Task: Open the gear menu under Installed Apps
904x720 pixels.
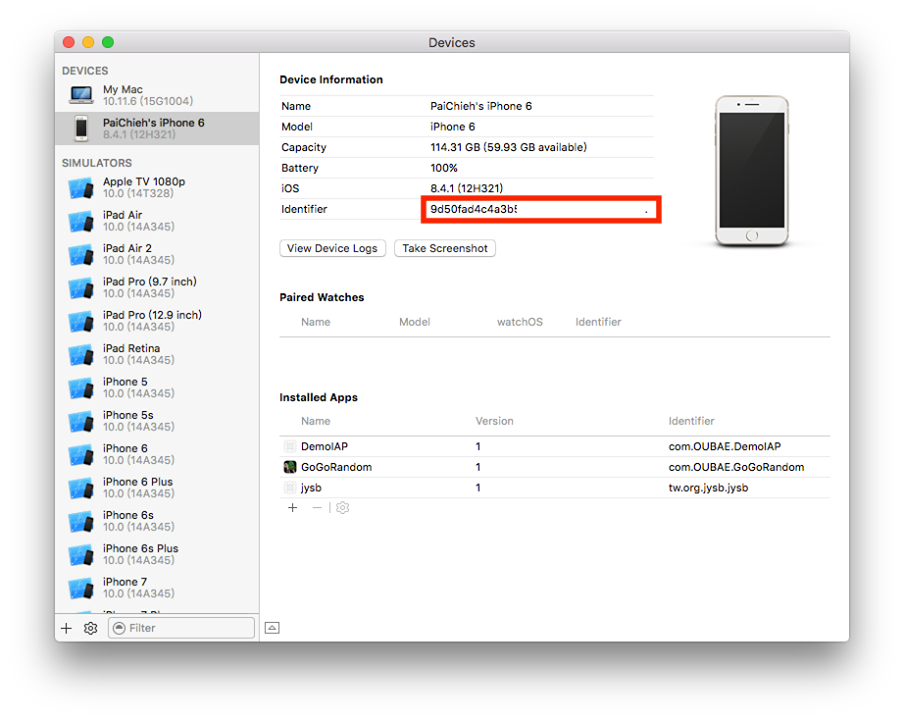Action: pyautogui.click(x=341, y=507)
